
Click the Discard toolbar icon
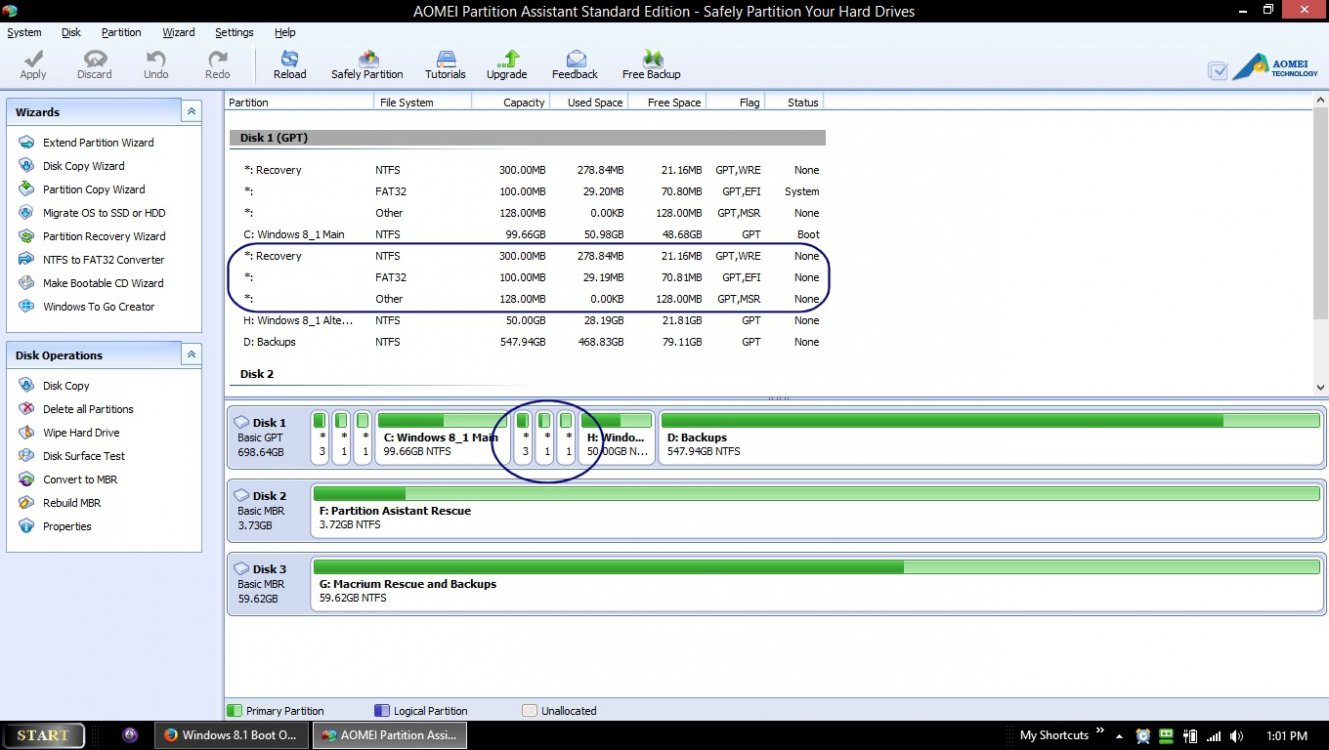[x=94, y=65]
